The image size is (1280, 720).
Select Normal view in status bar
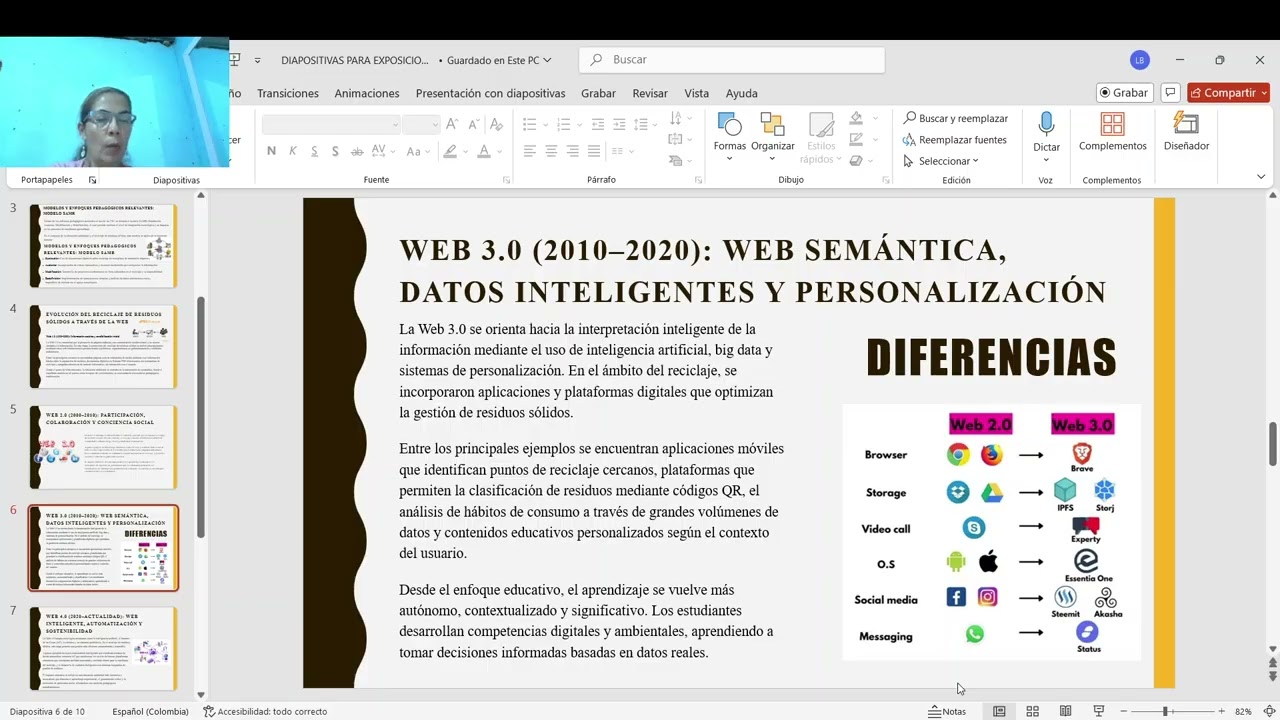click(x=999, y=711)
